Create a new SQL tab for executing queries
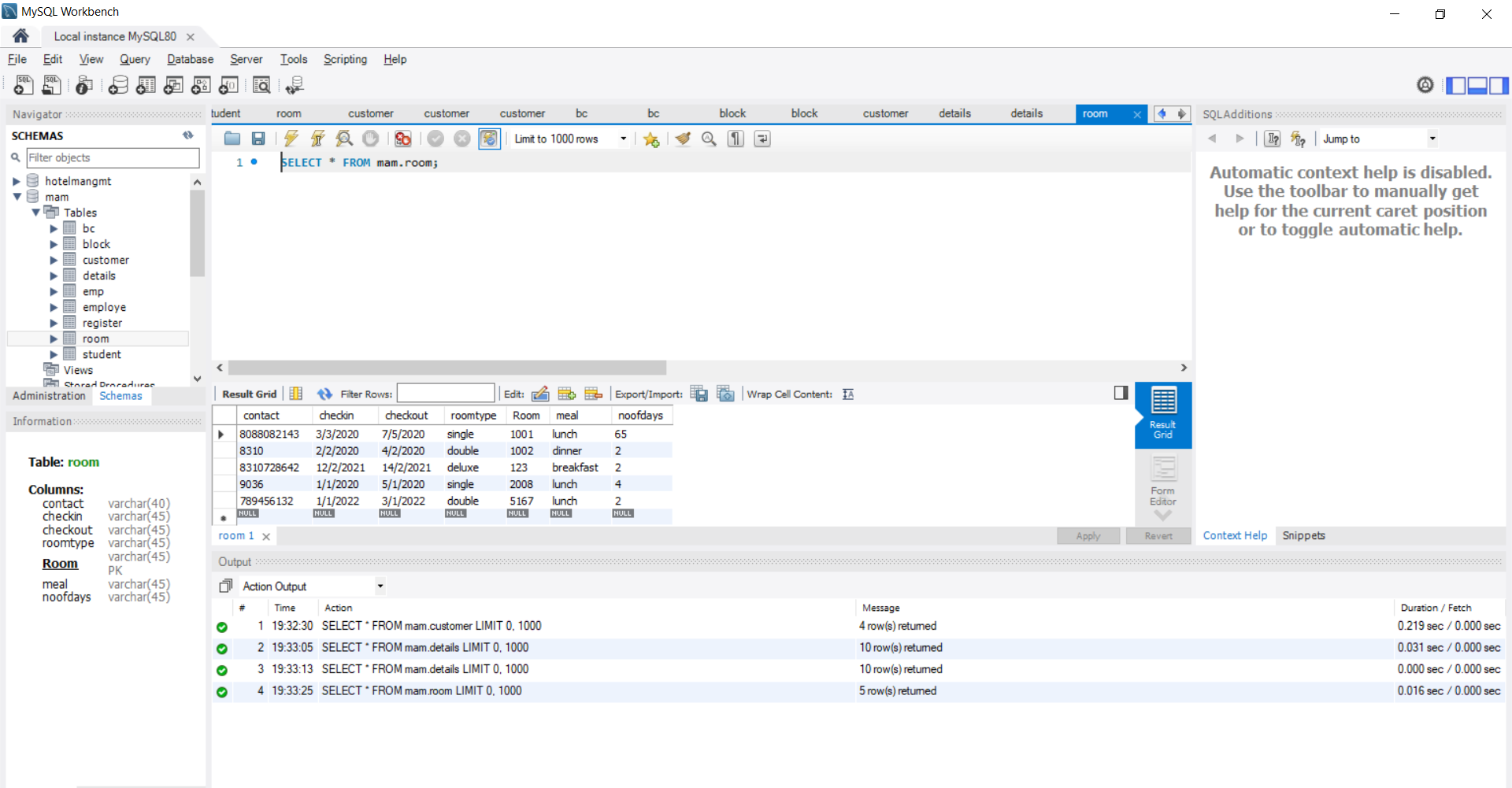1512x788 pixels. (x=23, y=85)
